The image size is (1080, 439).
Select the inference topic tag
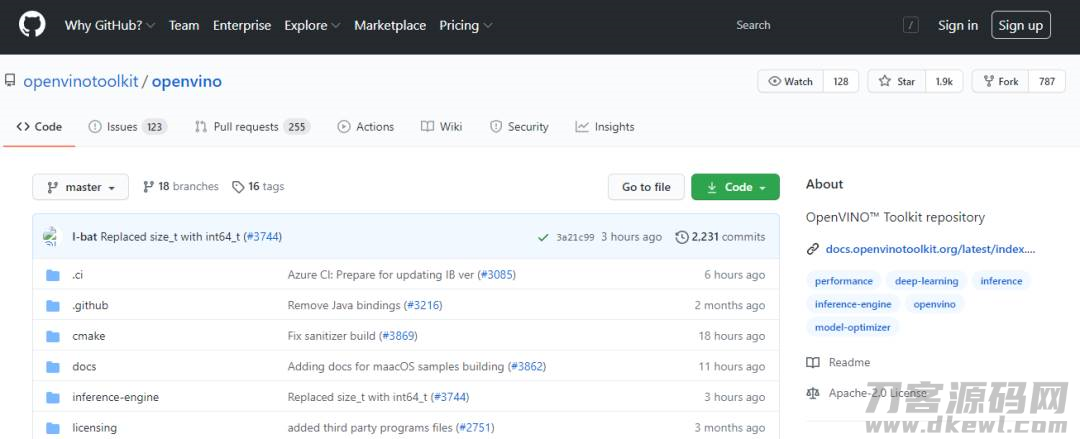click(1001, 281)
